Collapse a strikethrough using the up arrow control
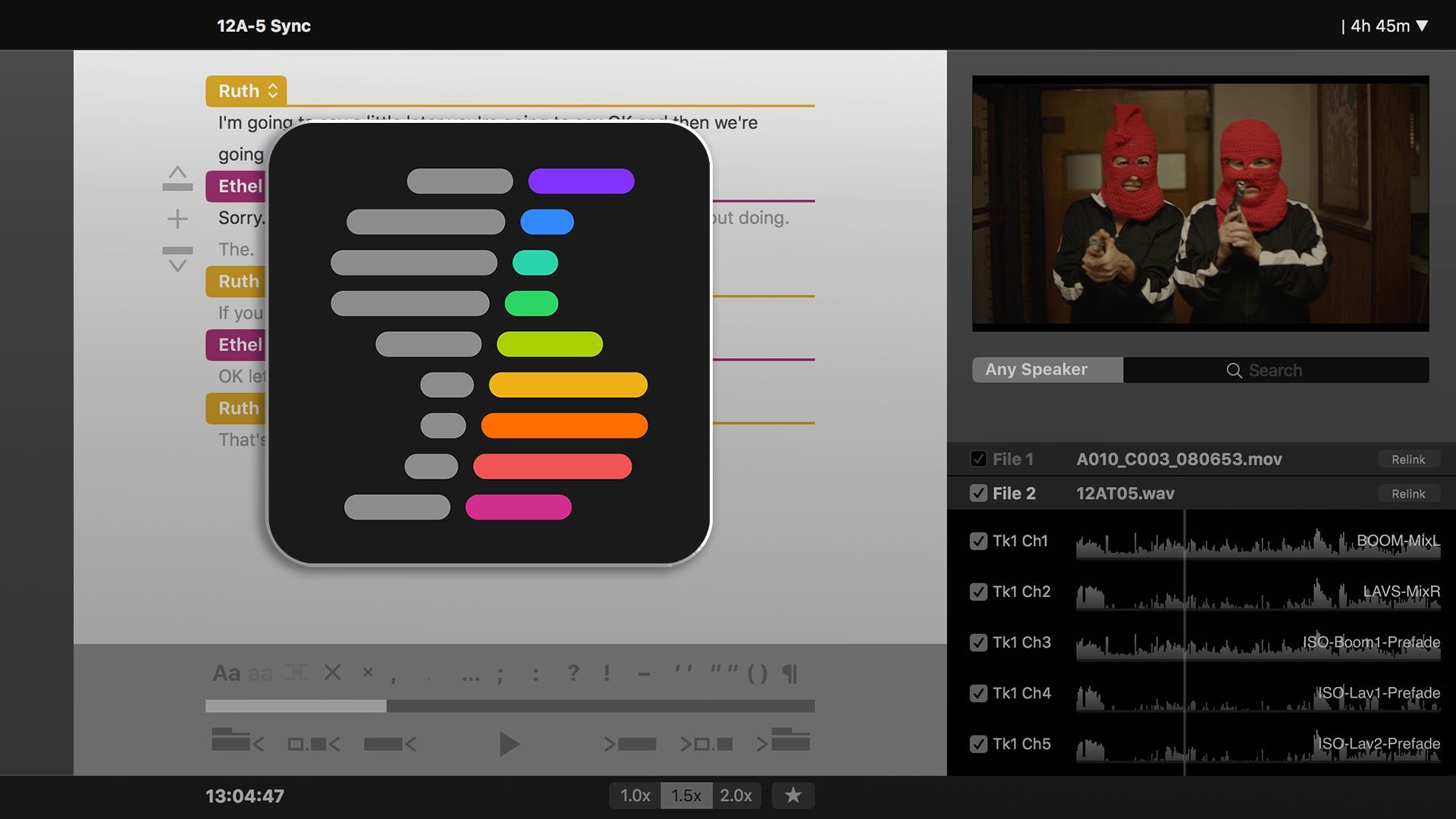Viewport: 1456px width, 819px height. [x=177, y=176]
